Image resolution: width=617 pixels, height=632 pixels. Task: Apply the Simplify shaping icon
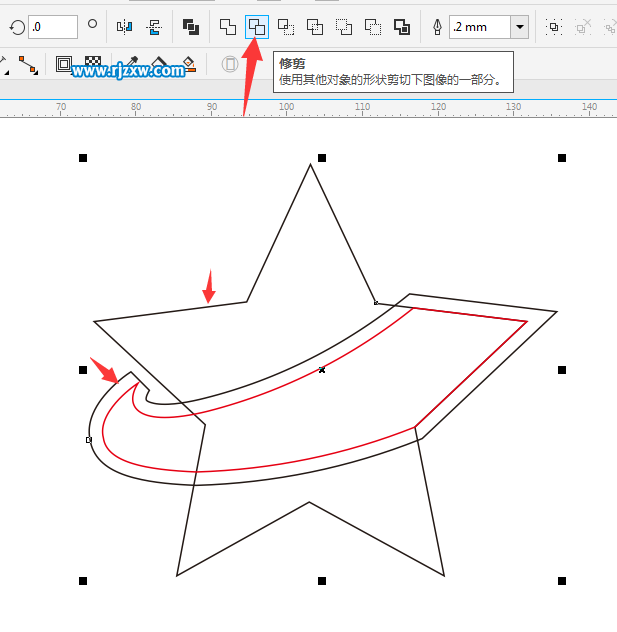click(315, 27)
